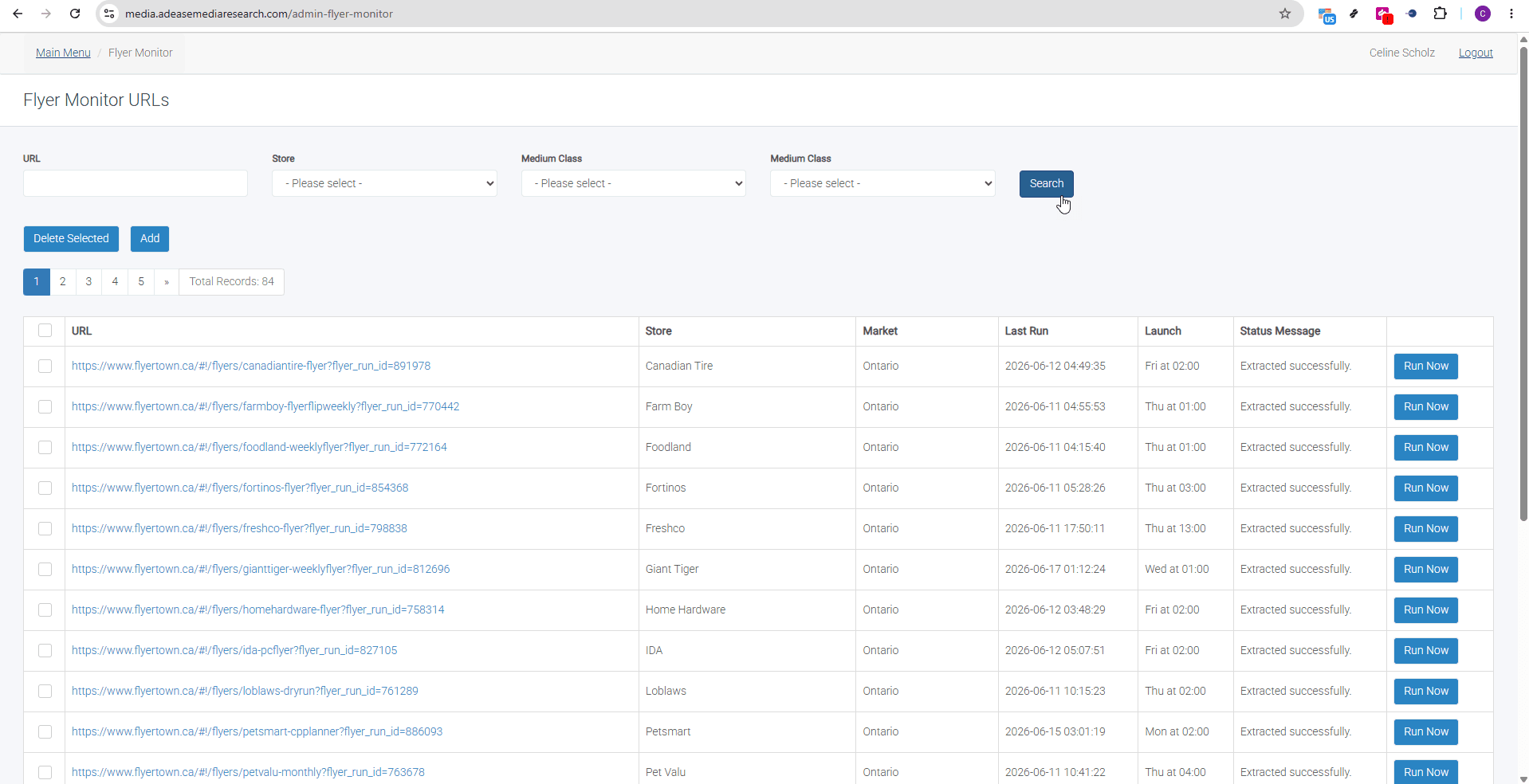The height and width of the screenshot is (784, 1529).
Task: Open the farmboy-flyerflipweekly URL link
Action: (x=265, y=406)
